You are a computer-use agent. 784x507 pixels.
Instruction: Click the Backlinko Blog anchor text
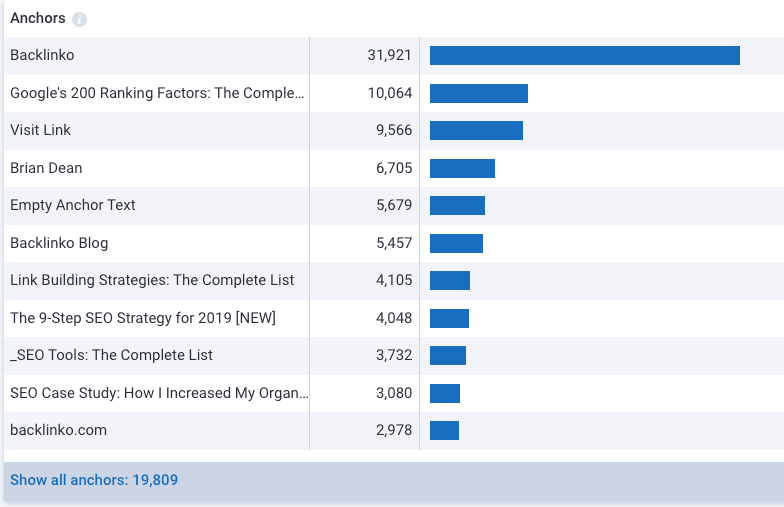[59, 243]
